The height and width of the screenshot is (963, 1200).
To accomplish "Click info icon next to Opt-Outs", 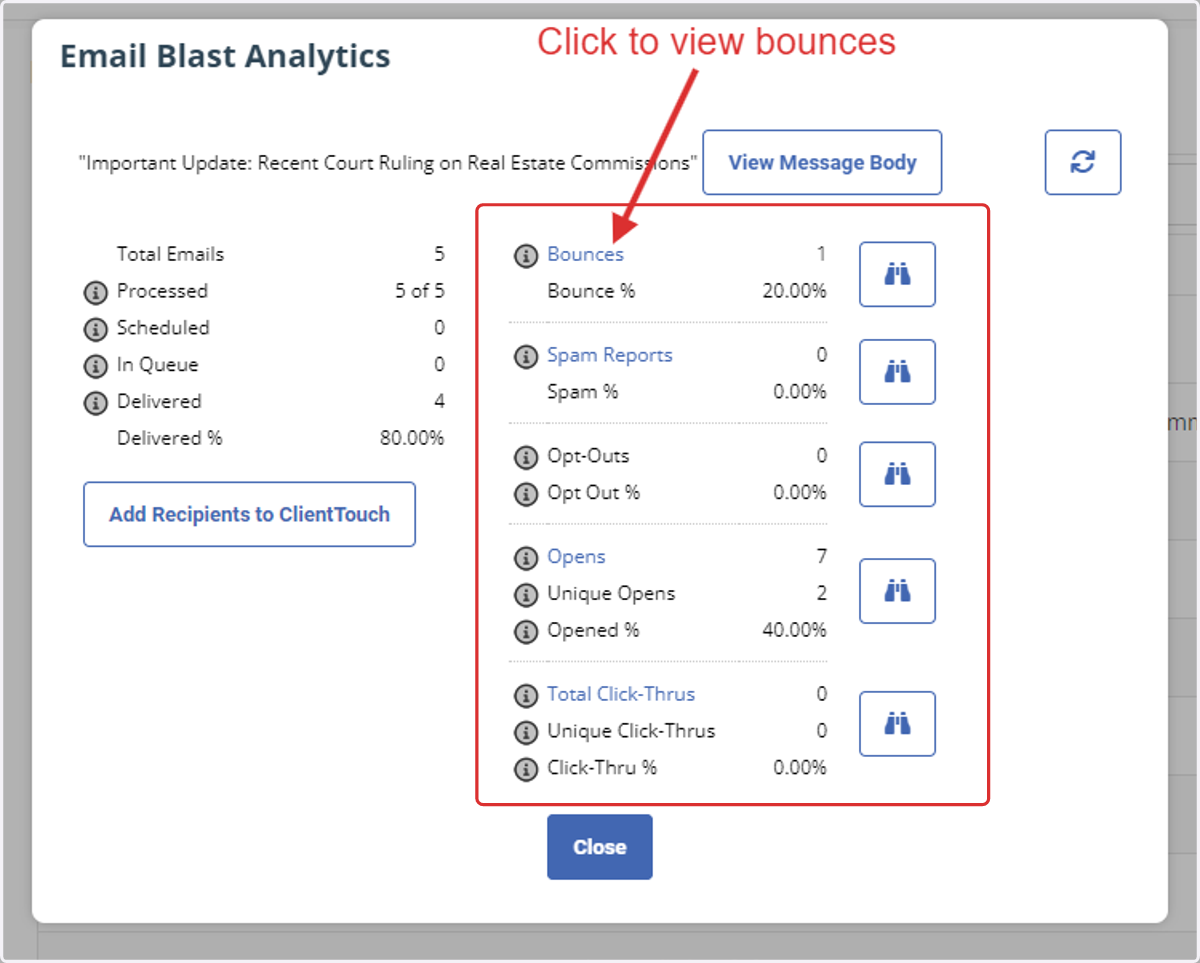I will coord(526,457).
